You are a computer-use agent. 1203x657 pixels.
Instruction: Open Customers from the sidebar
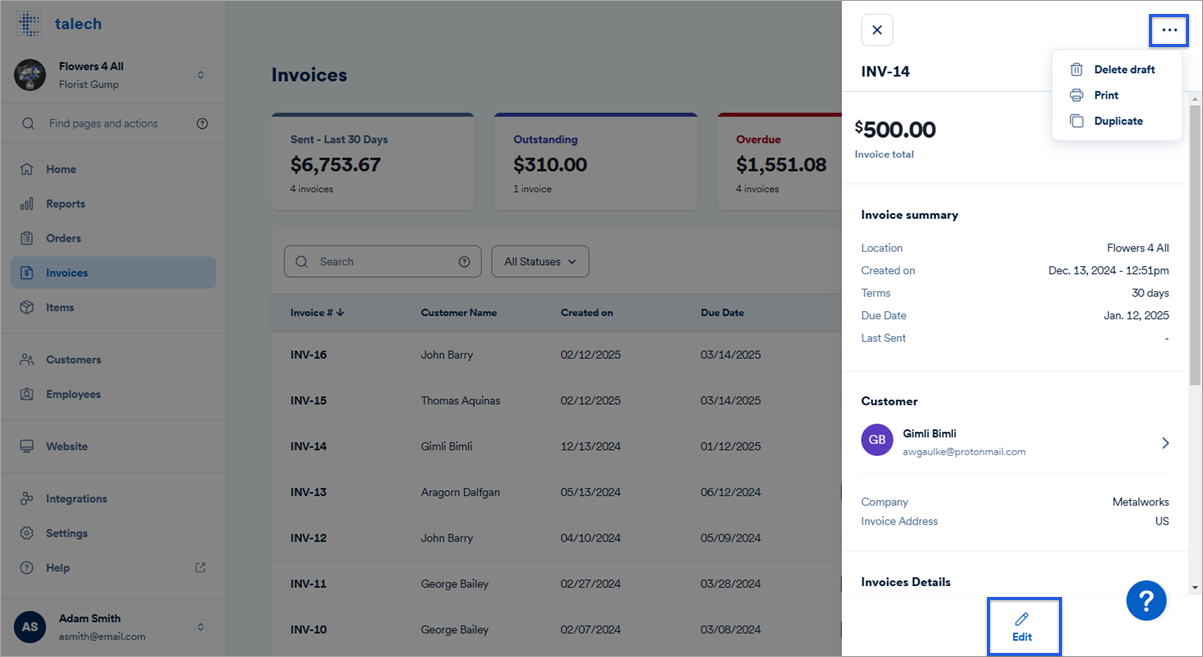pyautogui.click(x=113, y=360)
